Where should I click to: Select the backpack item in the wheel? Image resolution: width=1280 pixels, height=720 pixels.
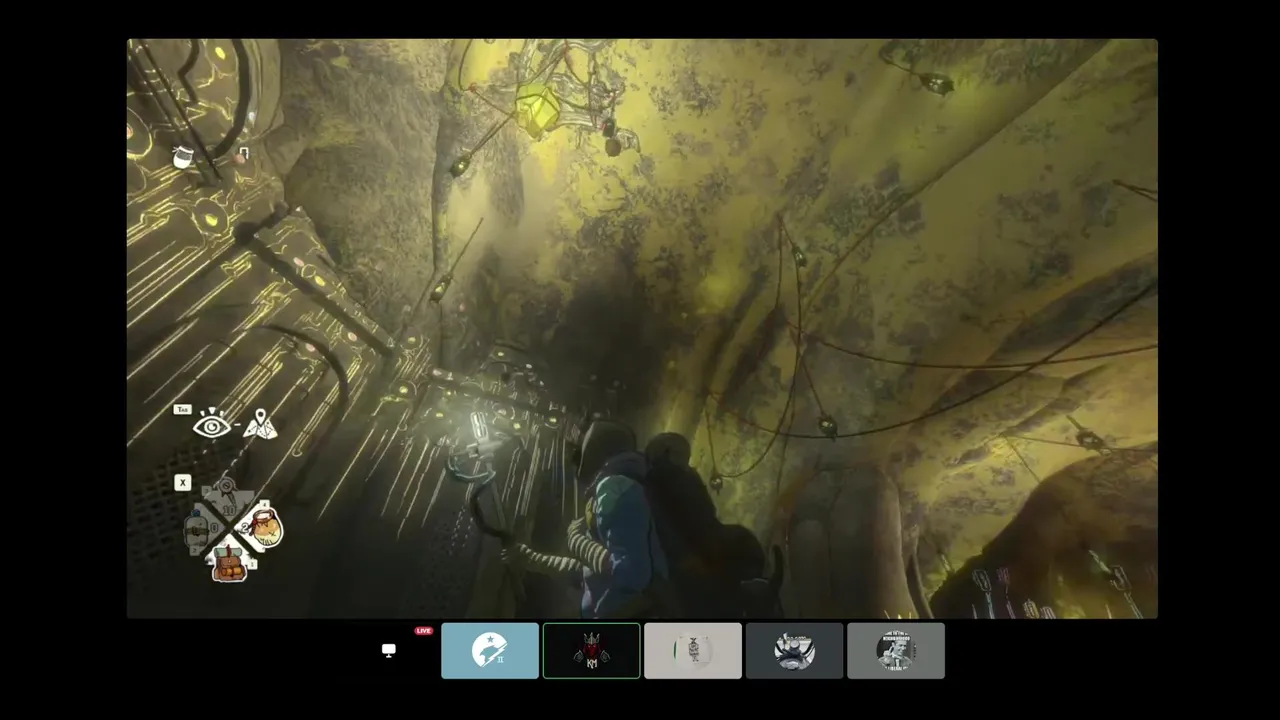click(229, 564)
